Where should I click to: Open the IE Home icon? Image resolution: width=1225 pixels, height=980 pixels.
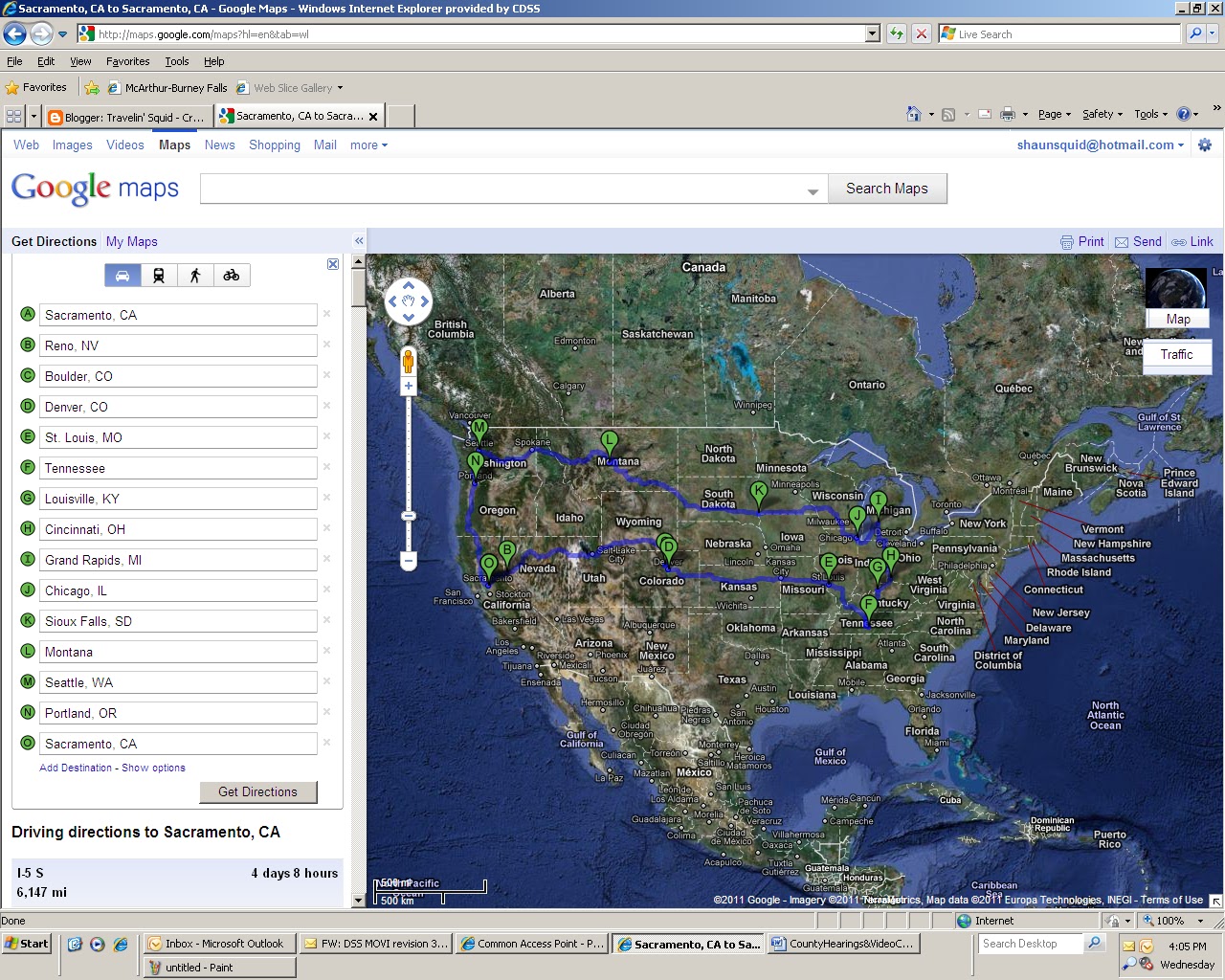pyautogui.click(x=914, y=114)
